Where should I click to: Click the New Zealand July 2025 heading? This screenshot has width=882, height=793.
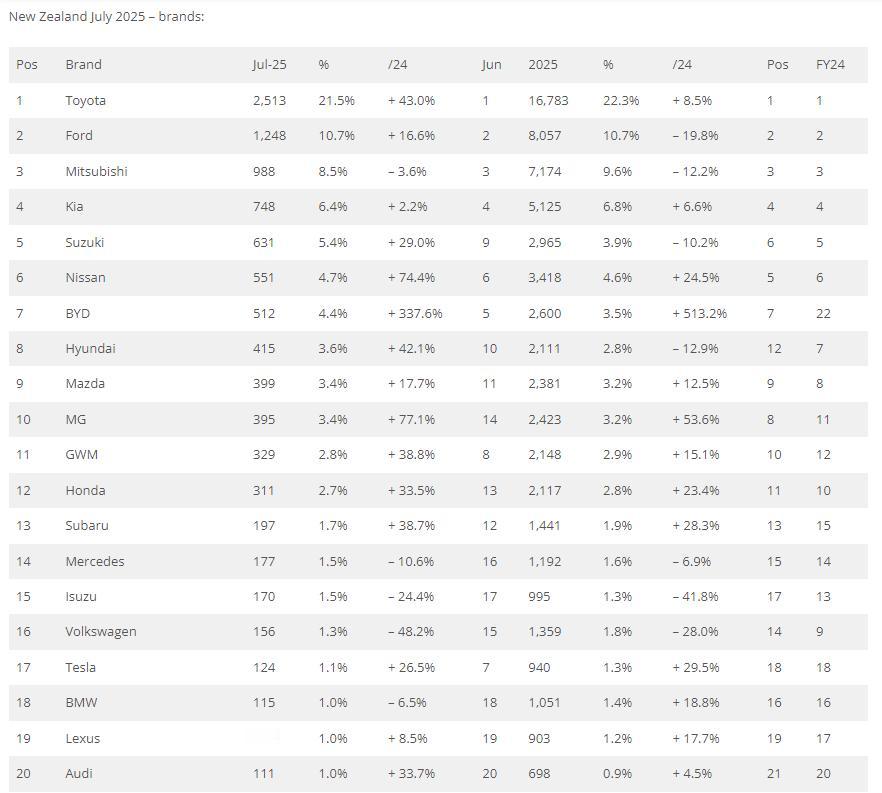106,17
